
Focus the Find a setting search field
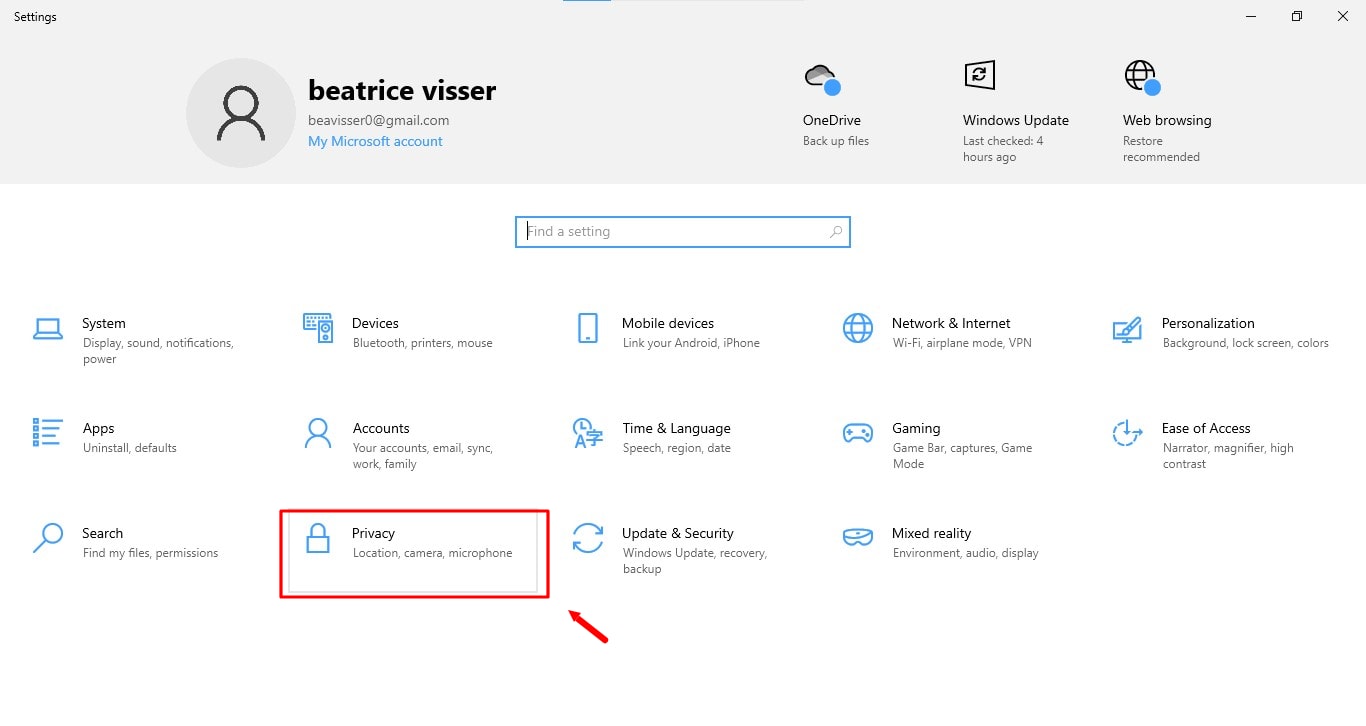pyautogui.click(x=683, y=232)
